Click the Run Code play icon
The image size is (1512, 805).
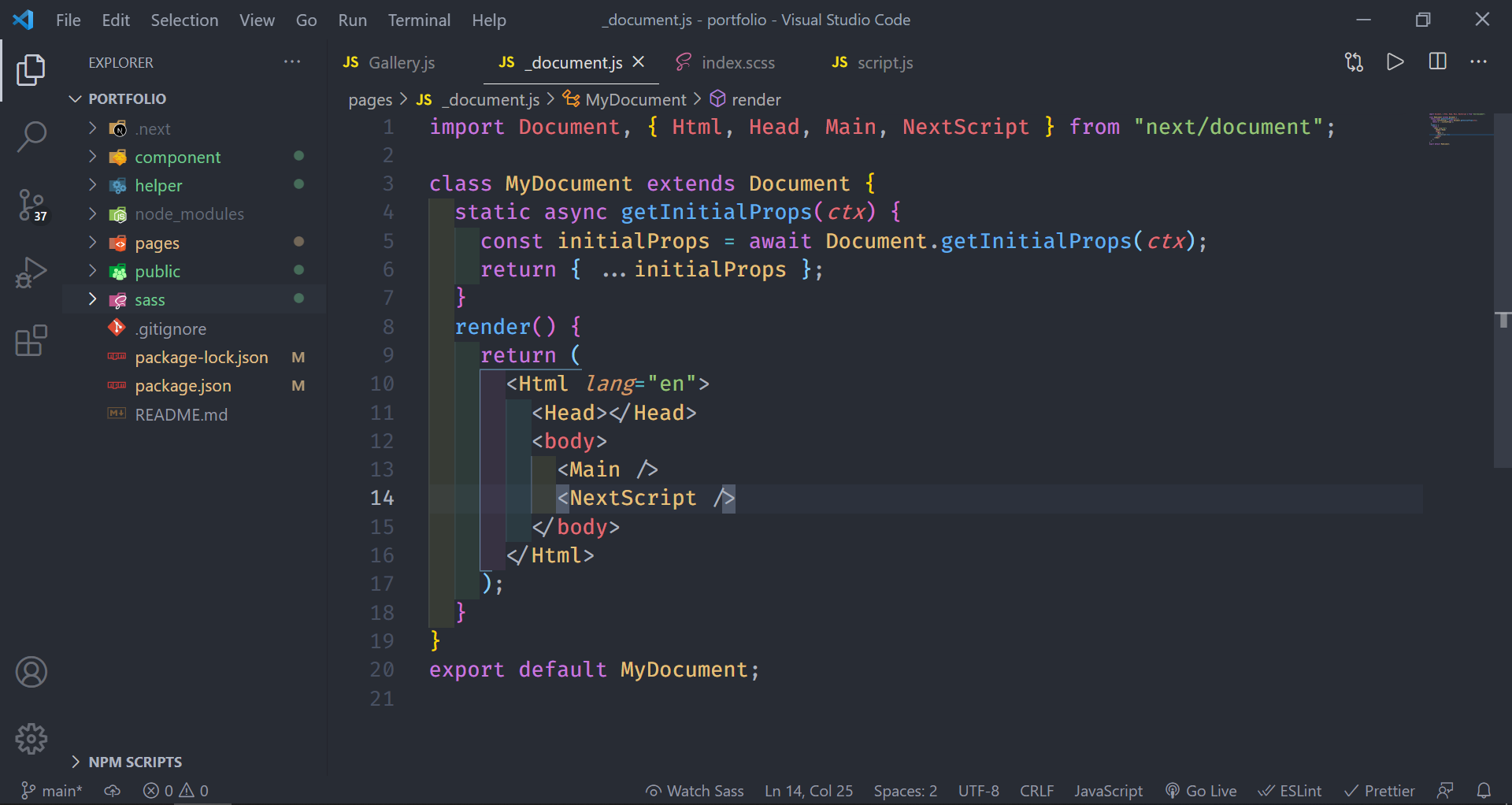[1395, 62]
